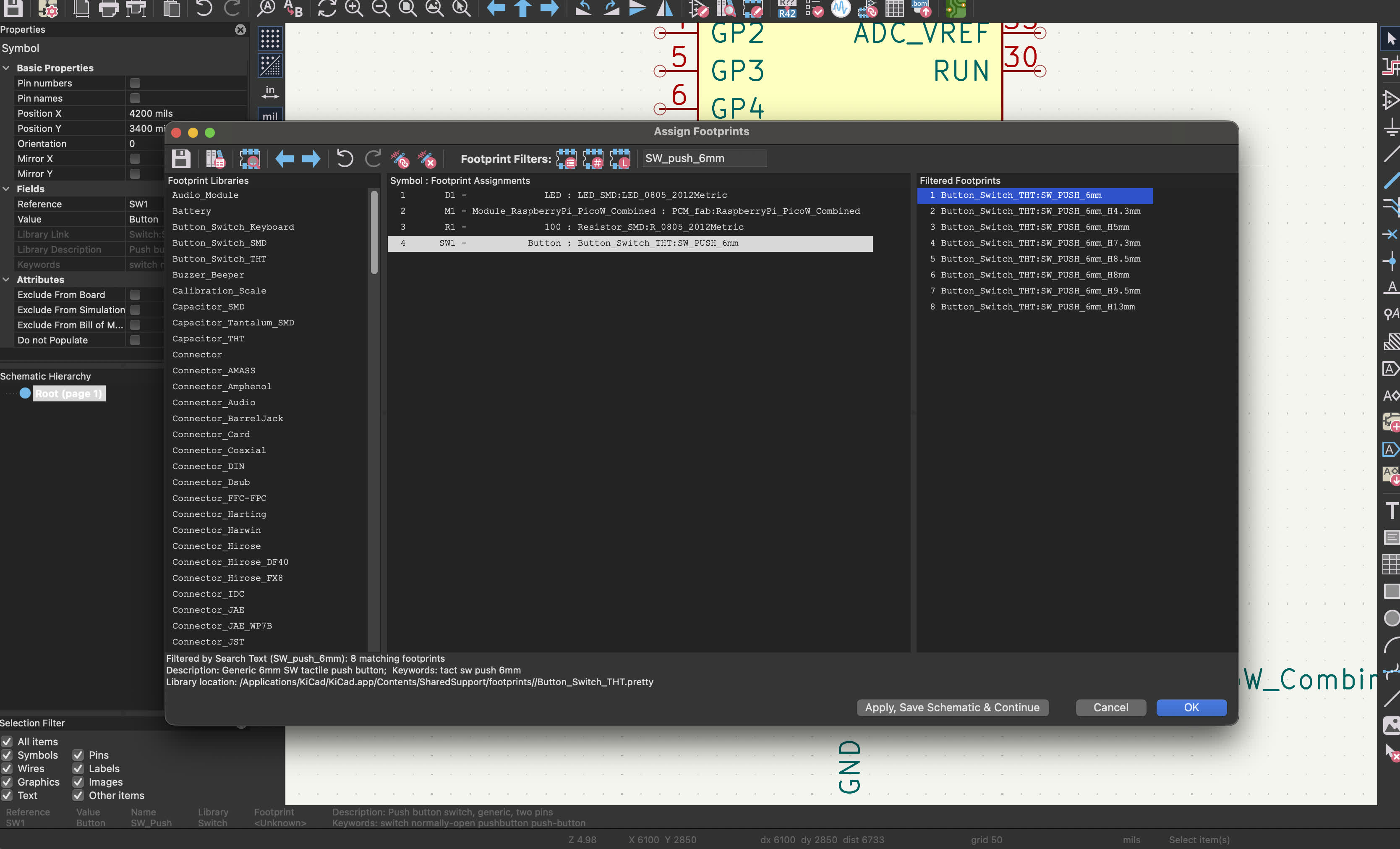Select the Button_Switch_THT library

pyautogui.click(x=219, y=259)
